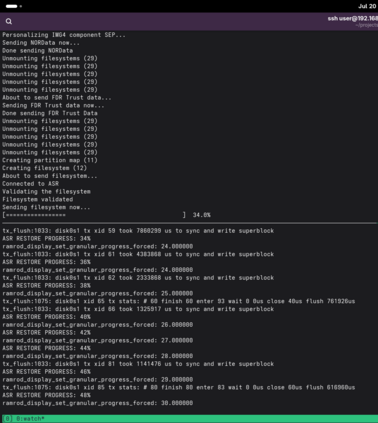Select 'Sending FDR Trust data now...' line
This screenshot has height=423, width=378.
[x=53, y=105]
